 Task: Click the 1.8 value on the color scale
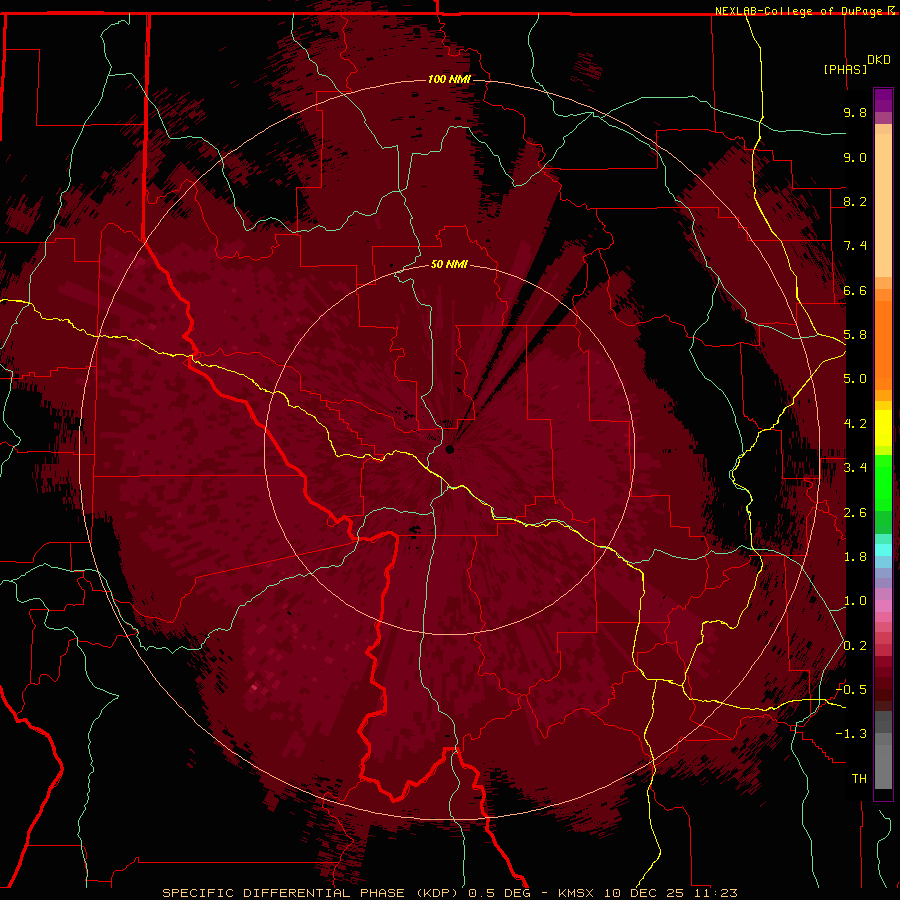pos(855,557)
